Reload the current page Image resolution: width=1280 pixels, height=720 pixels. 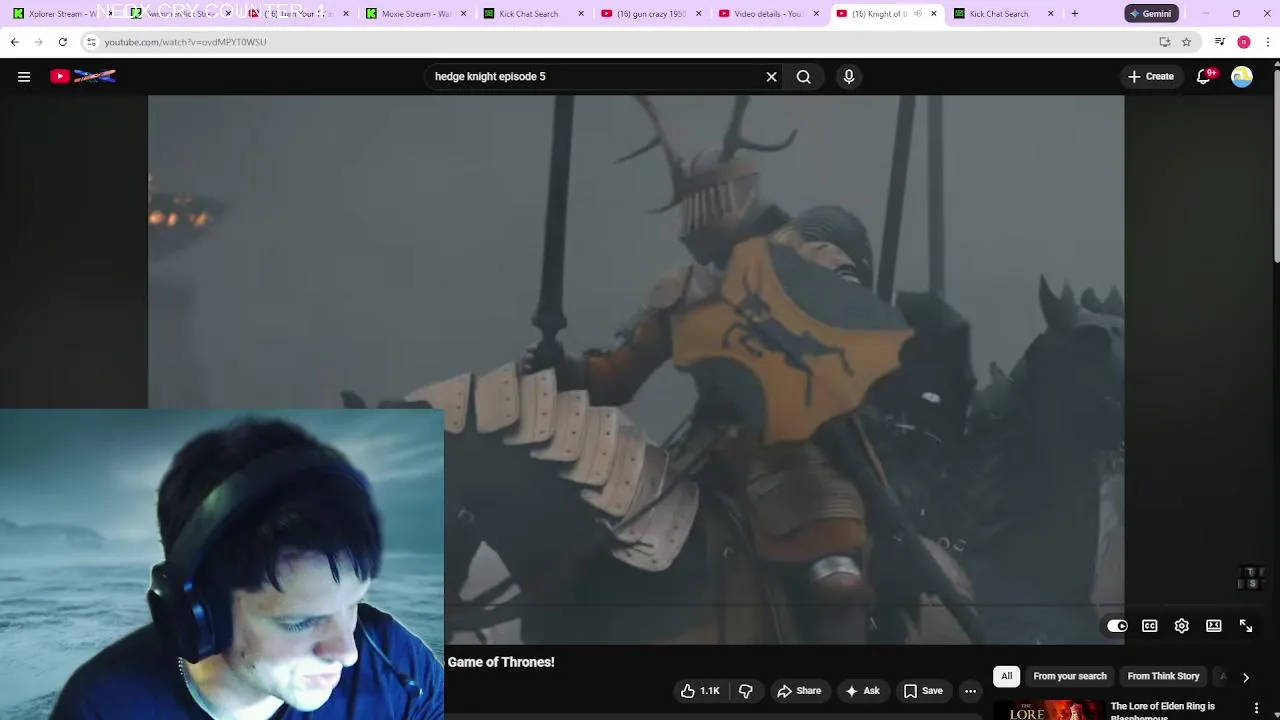click(x=62, y=42)
